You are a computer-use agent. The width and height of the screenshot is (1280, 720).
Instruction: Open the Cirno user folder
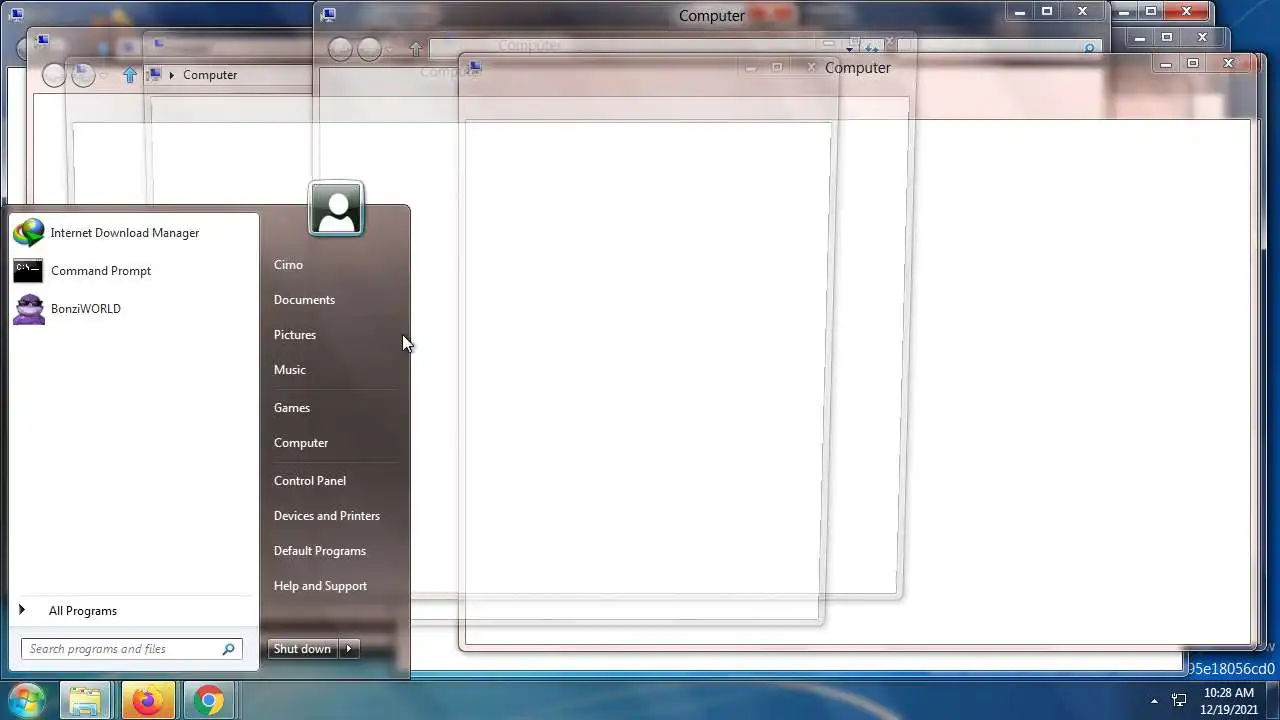pos(288,265)
